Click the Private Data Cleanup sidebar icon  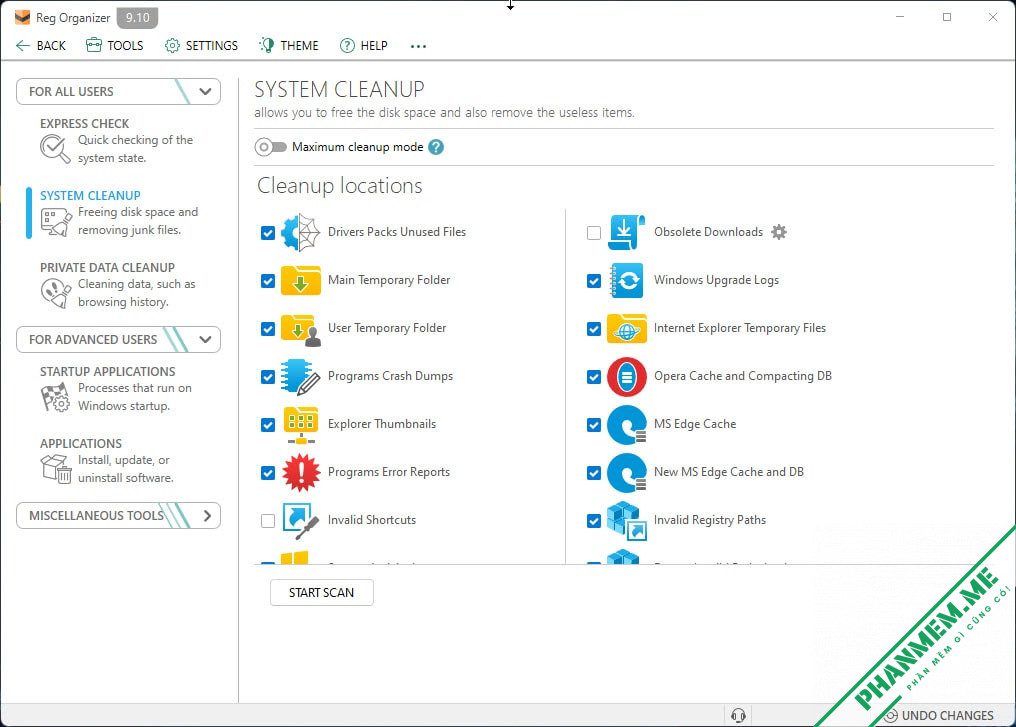[55, 293]
